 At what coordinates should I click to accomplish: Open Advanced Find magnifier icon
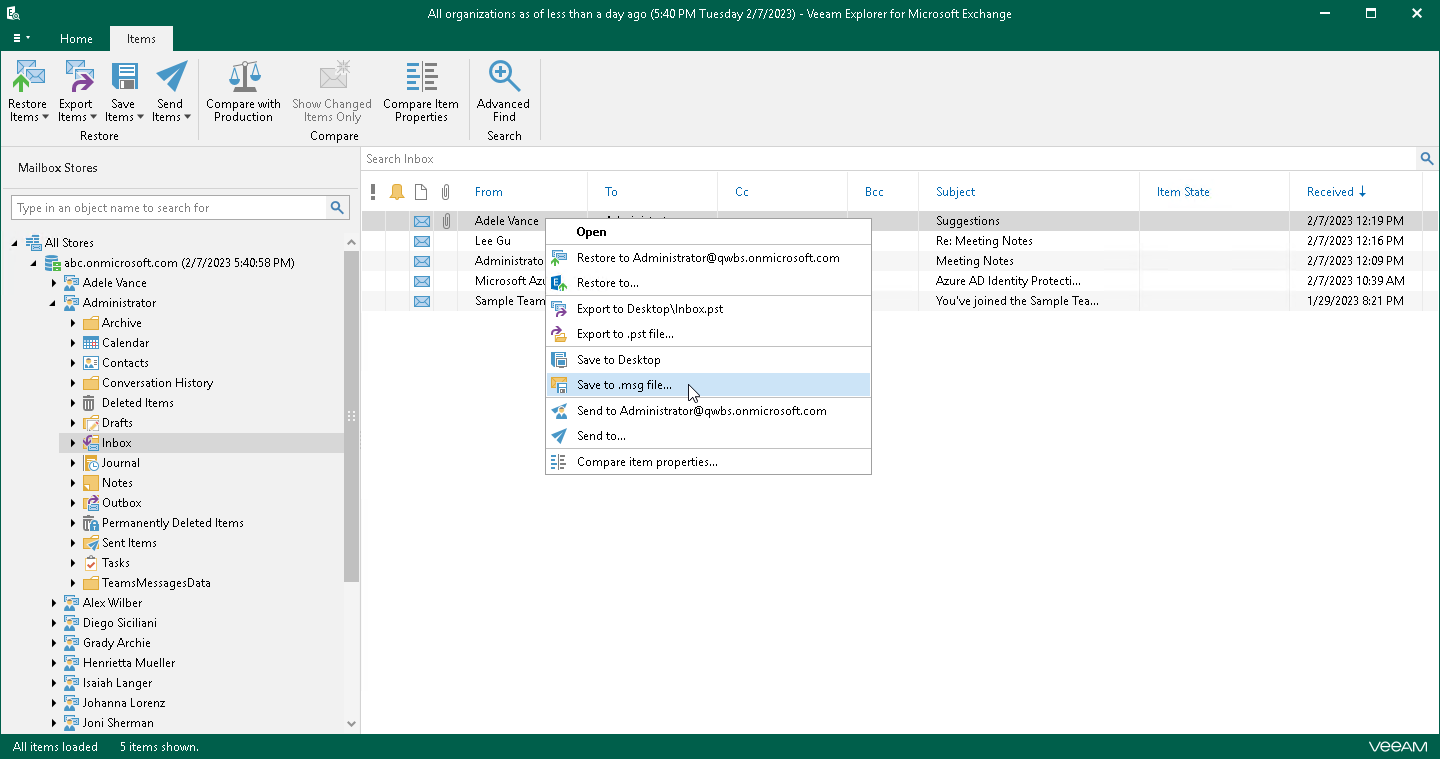click(x=503, y=77)
